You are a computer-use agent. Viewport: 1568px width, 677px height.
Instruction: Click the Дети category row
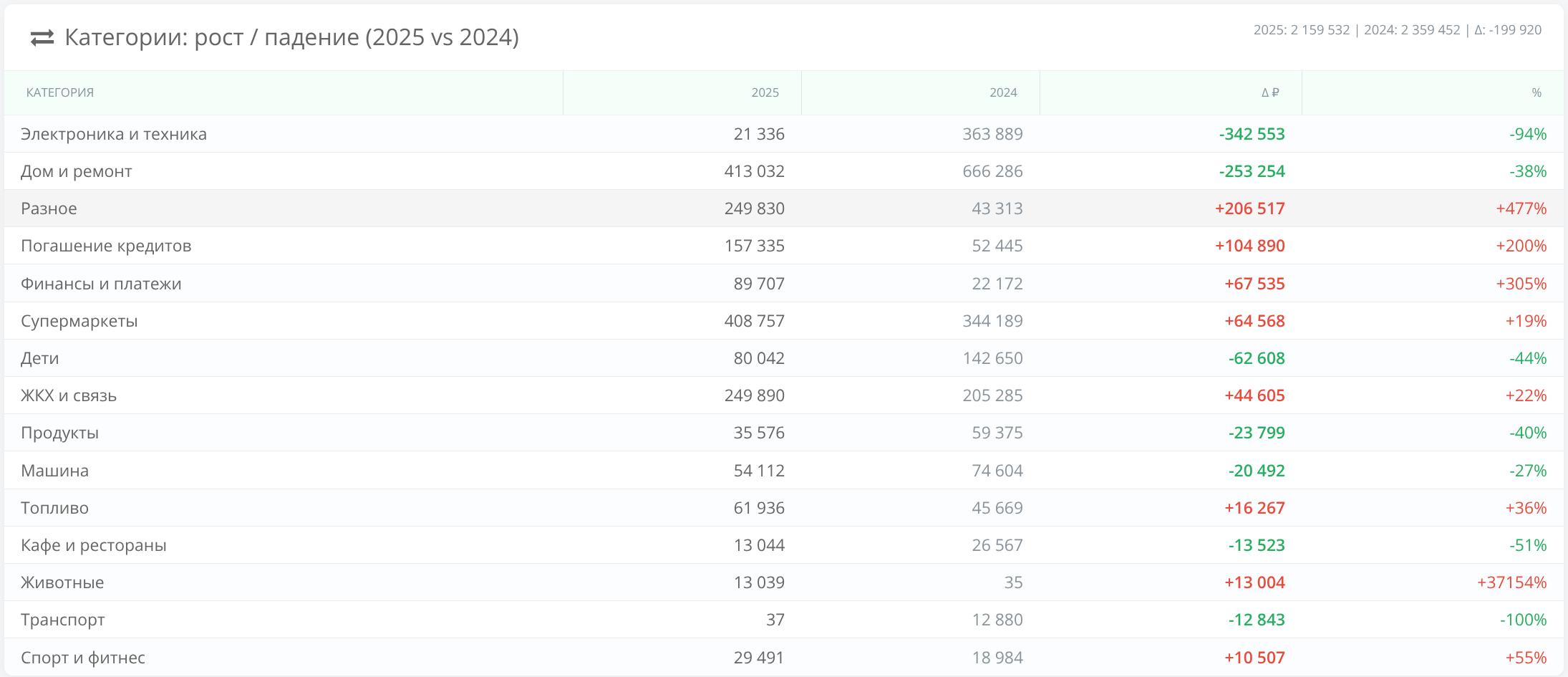coord(40,358)
